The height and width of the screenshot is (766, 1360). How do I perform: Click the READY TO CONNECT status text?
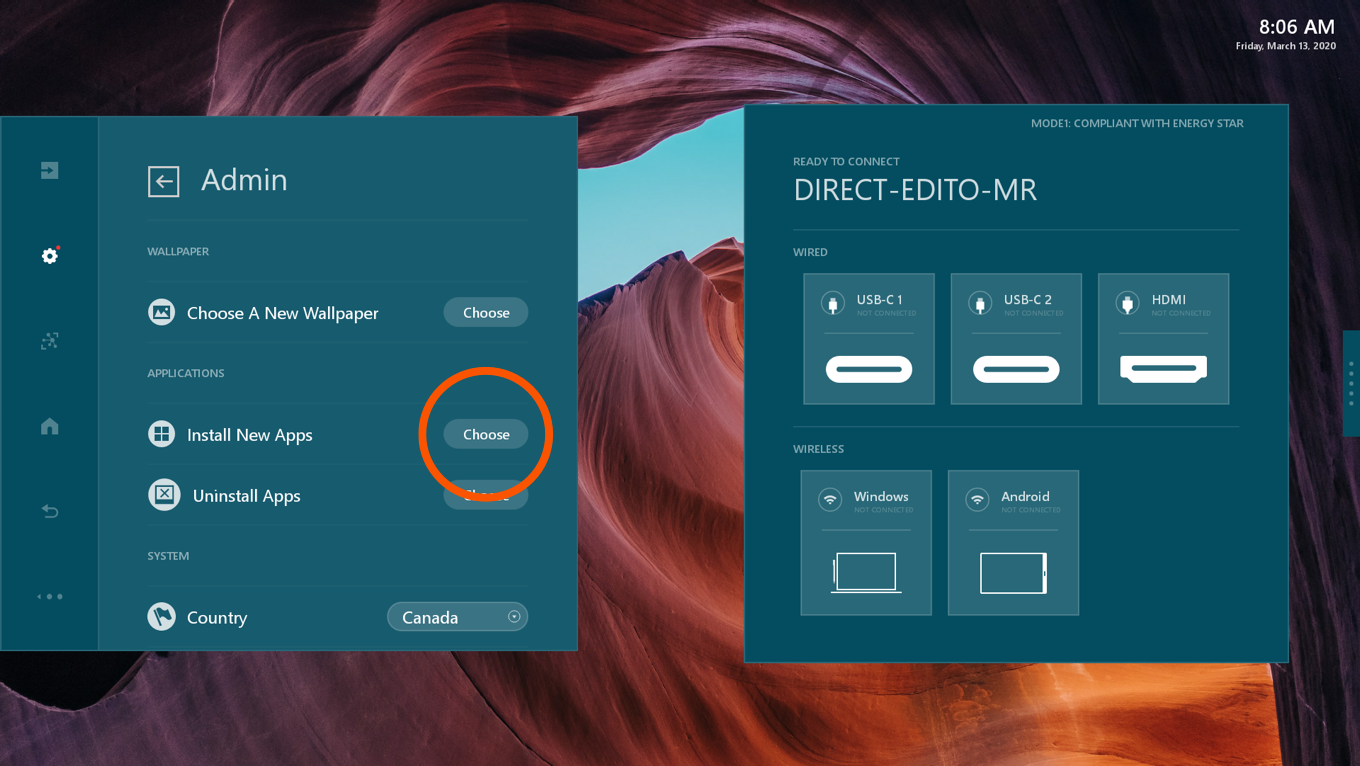[x=846, y=161]
